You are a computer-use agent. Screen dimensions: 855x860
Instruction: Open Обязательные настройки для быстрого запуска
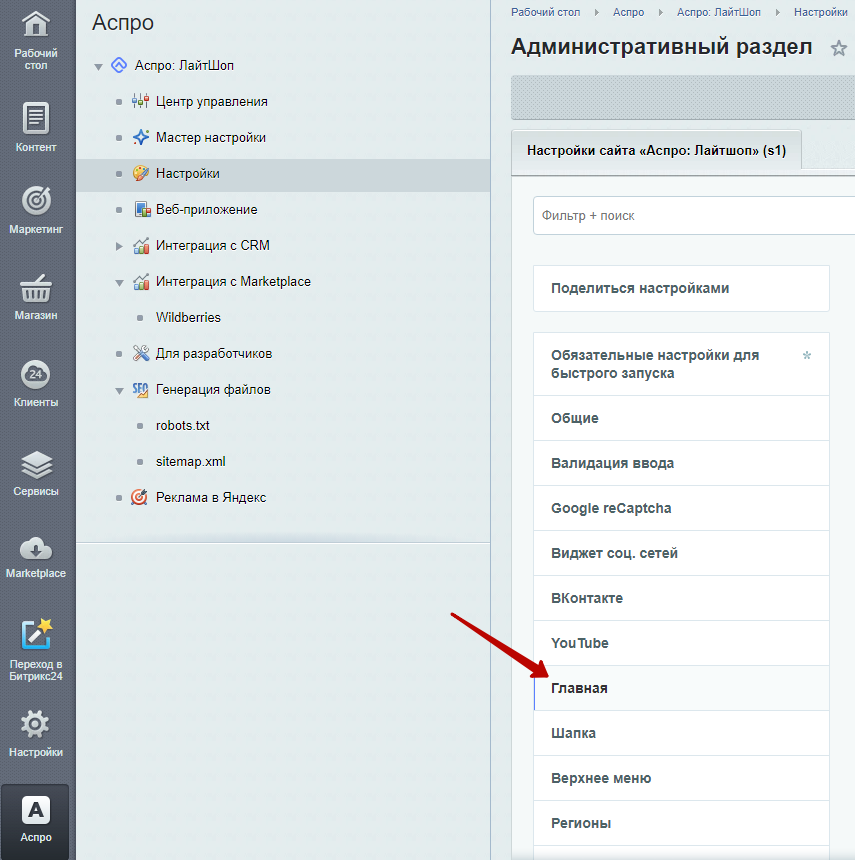tap(681, 364)
